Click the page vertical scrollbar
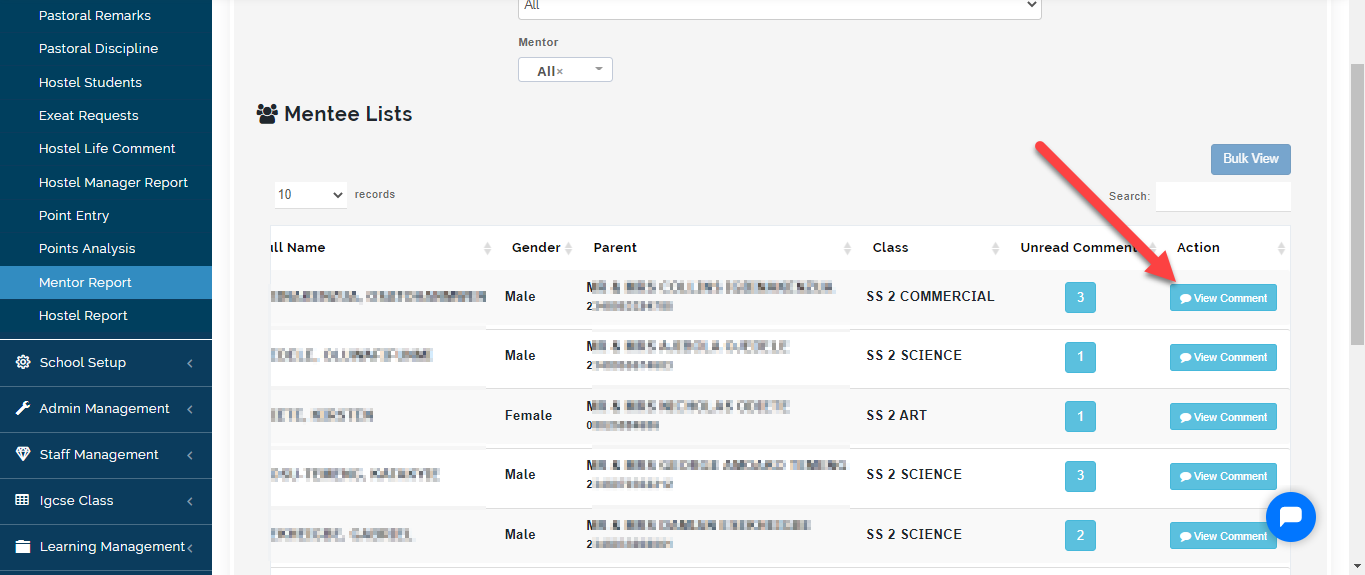The width and height of the screenshot is (1365, 575). point(1357,203)
